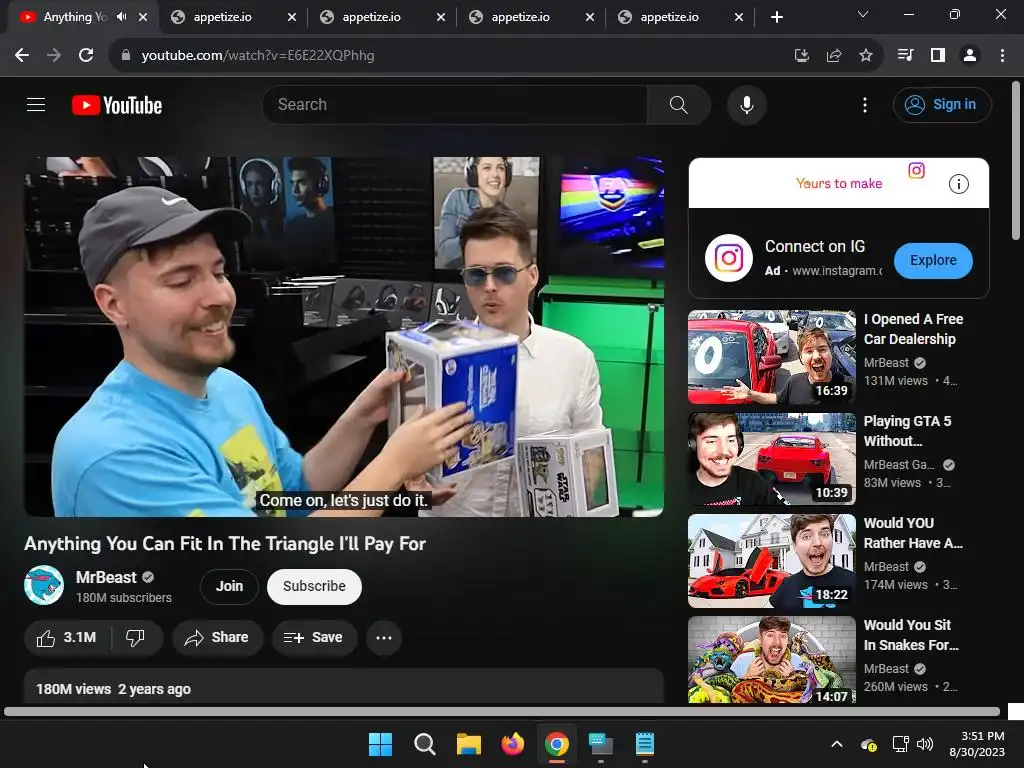This screenshot has width=1024, height=768.
Task: Open Windows taskbar search
Action: click(x=424, y=744)
